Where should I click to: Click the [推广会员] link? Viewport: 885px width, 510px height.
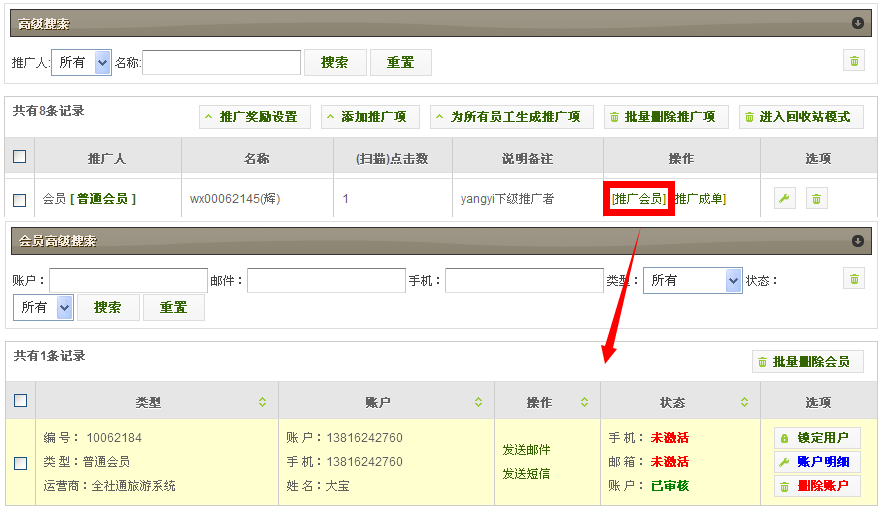tap(639, 199)
